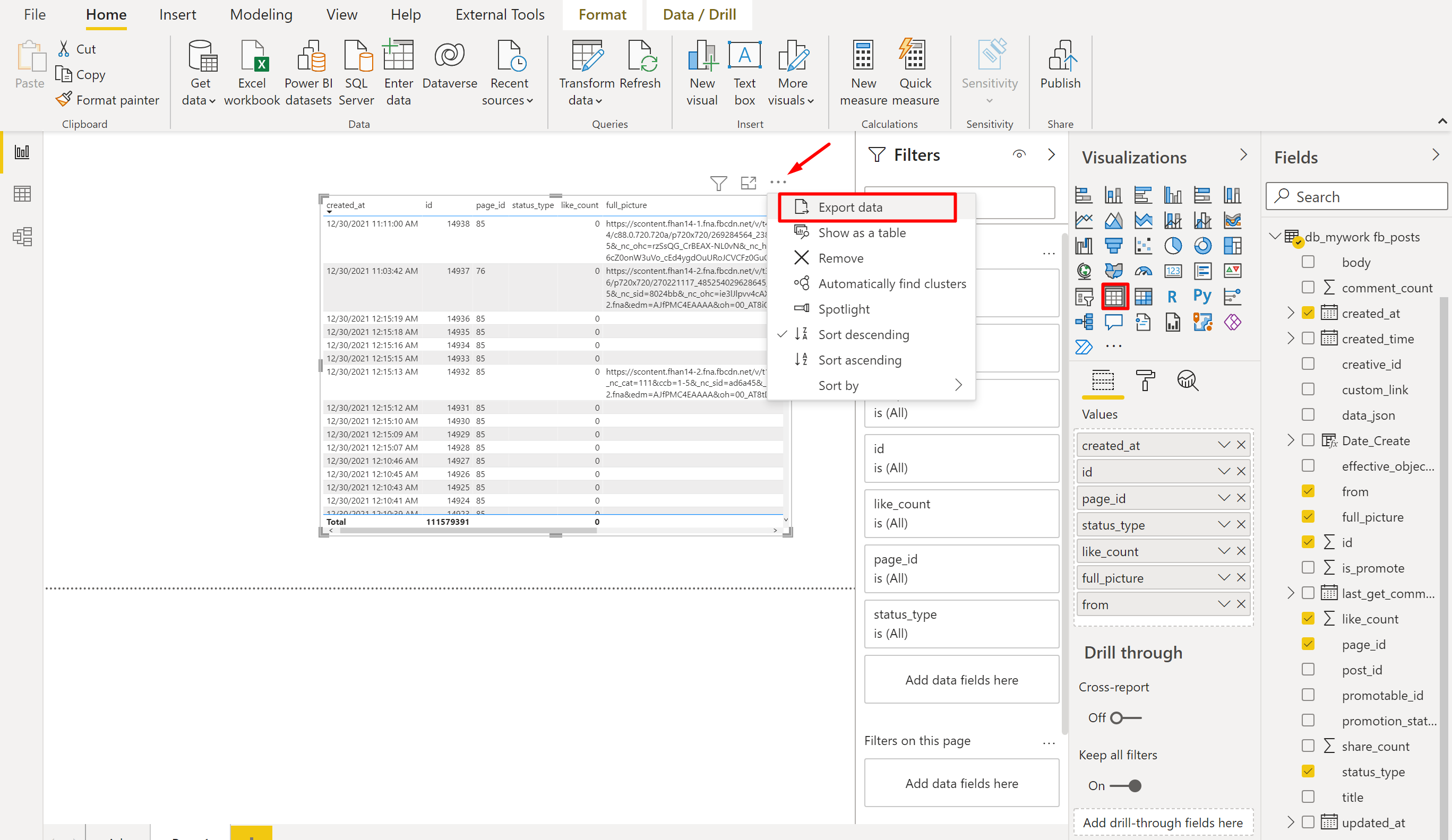
Task: Insert a New visual
Action: [x=702, y=73]
